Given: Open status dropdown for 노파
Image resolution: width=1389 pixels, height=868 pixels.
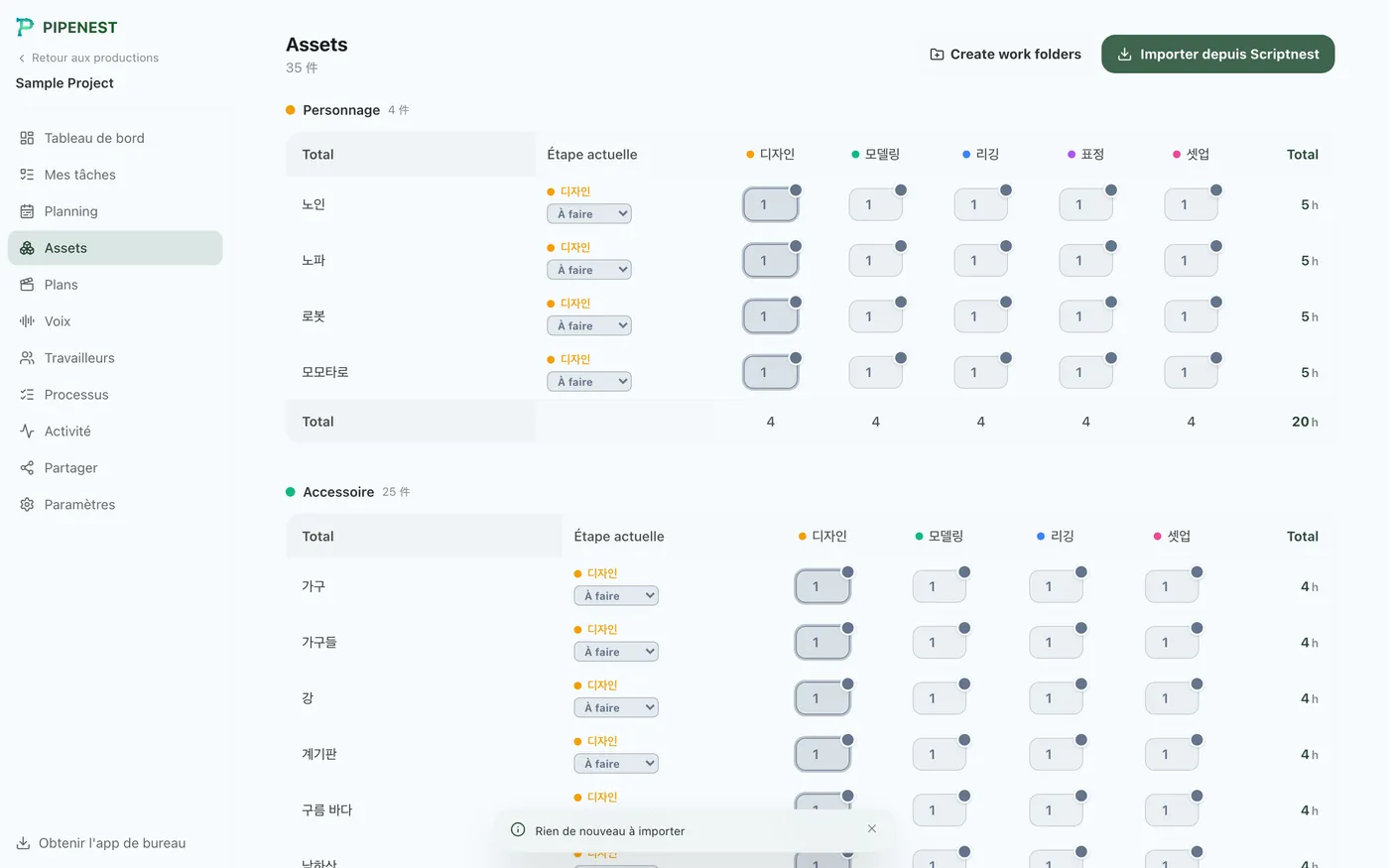Looking at the screenshot, I should (x=589, y=270).
